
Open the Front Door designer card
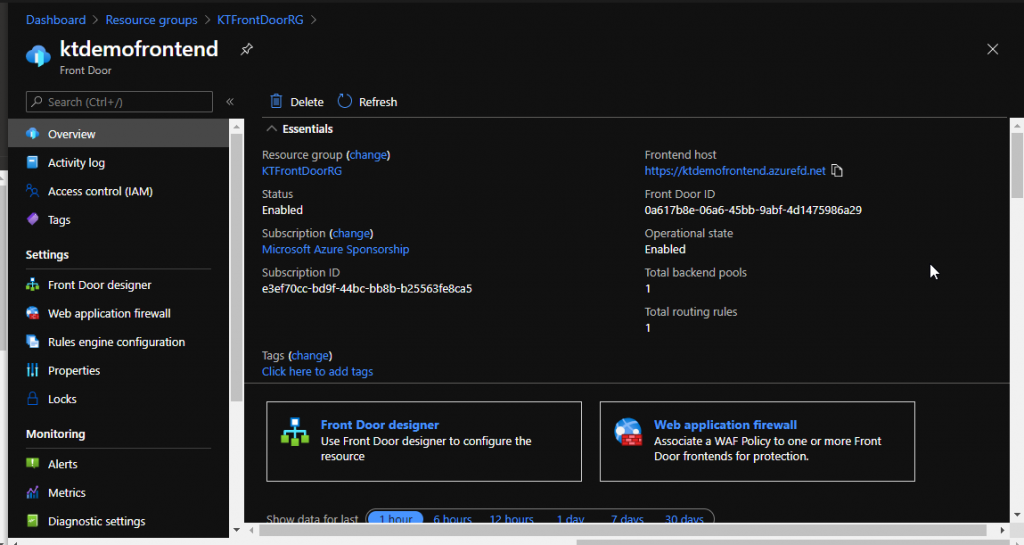(424, 441)
